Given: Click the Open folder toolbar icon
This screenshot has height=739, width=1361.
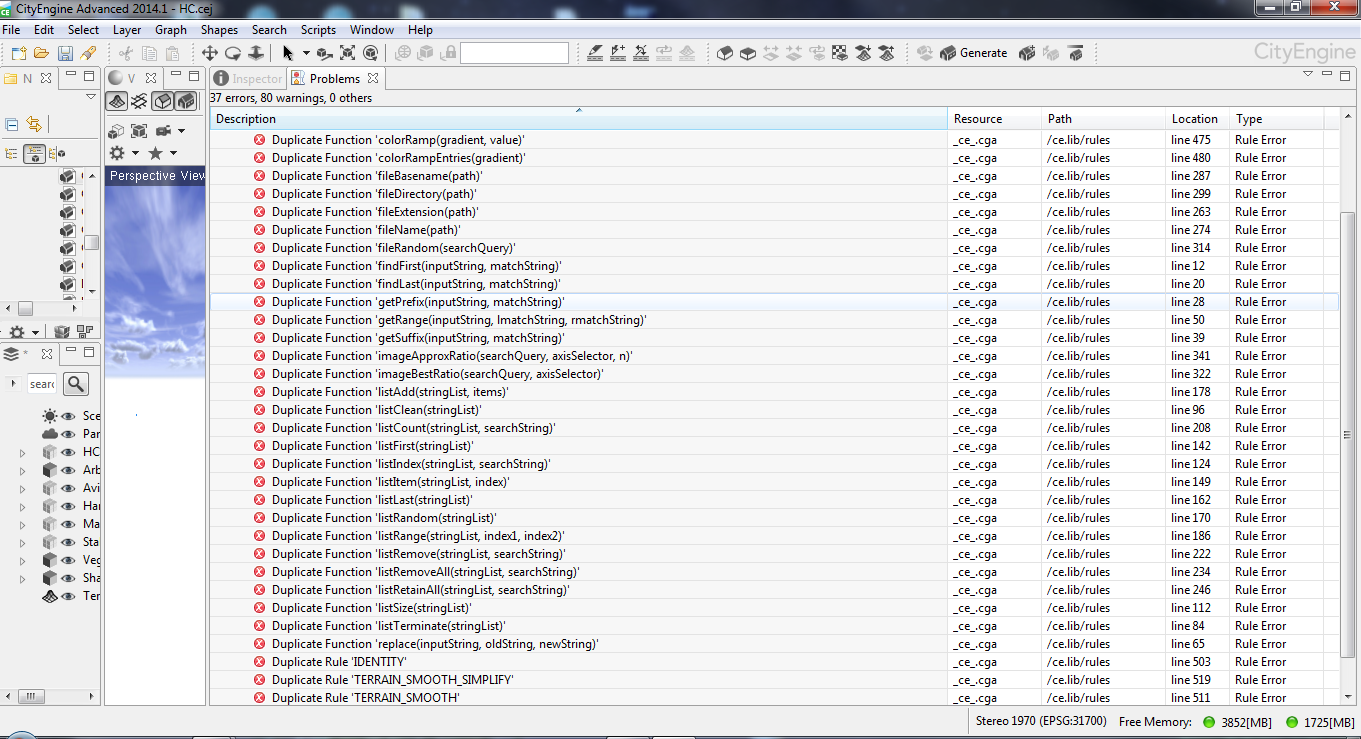Looking at the screenshot, I should pos(42,53).
